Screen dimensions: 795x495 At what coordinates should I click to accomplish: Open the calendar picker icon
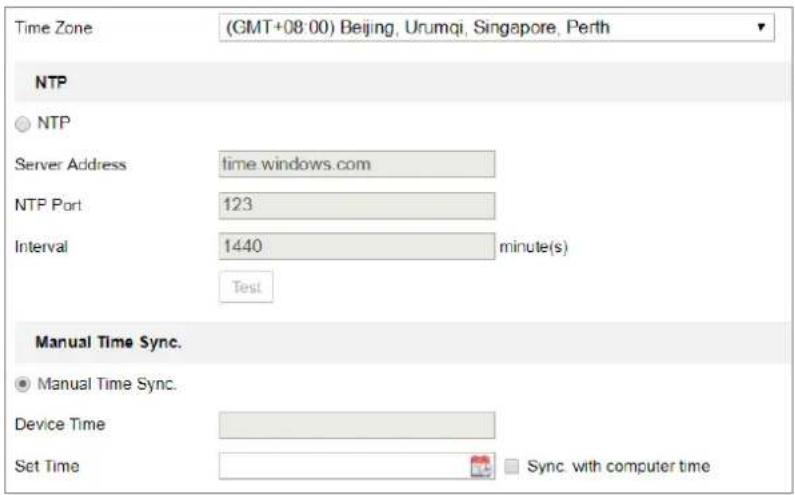[x=480, y=466]
